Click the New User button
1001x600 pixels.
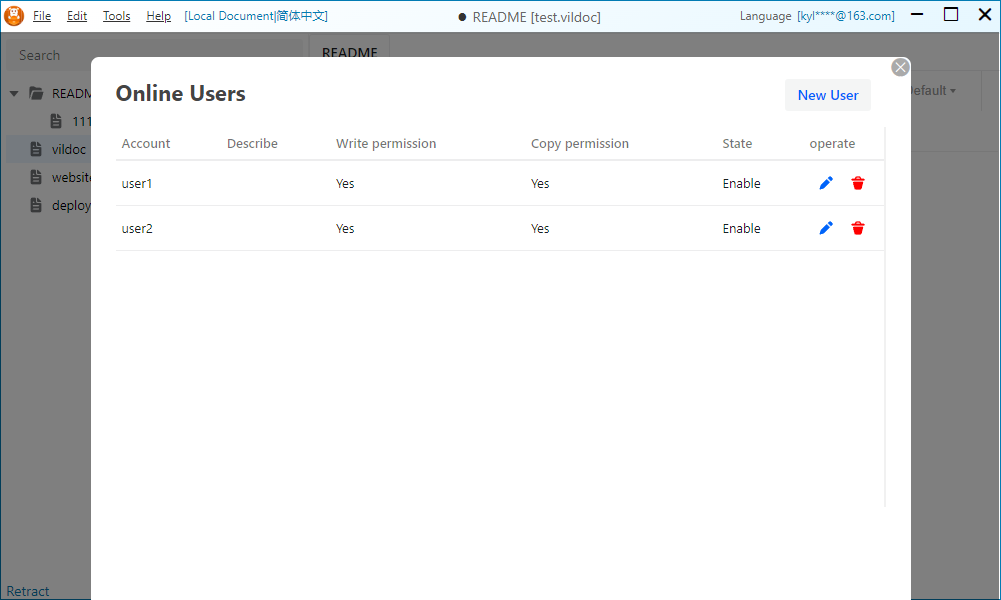828,95
